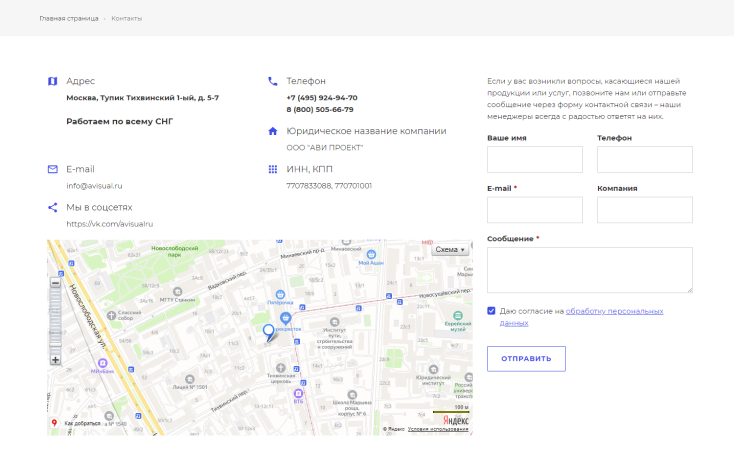Click into the Сообщение text area
The height and width of the screenshot is (460, 734).
pyautogui.click(x=590, y=270)
